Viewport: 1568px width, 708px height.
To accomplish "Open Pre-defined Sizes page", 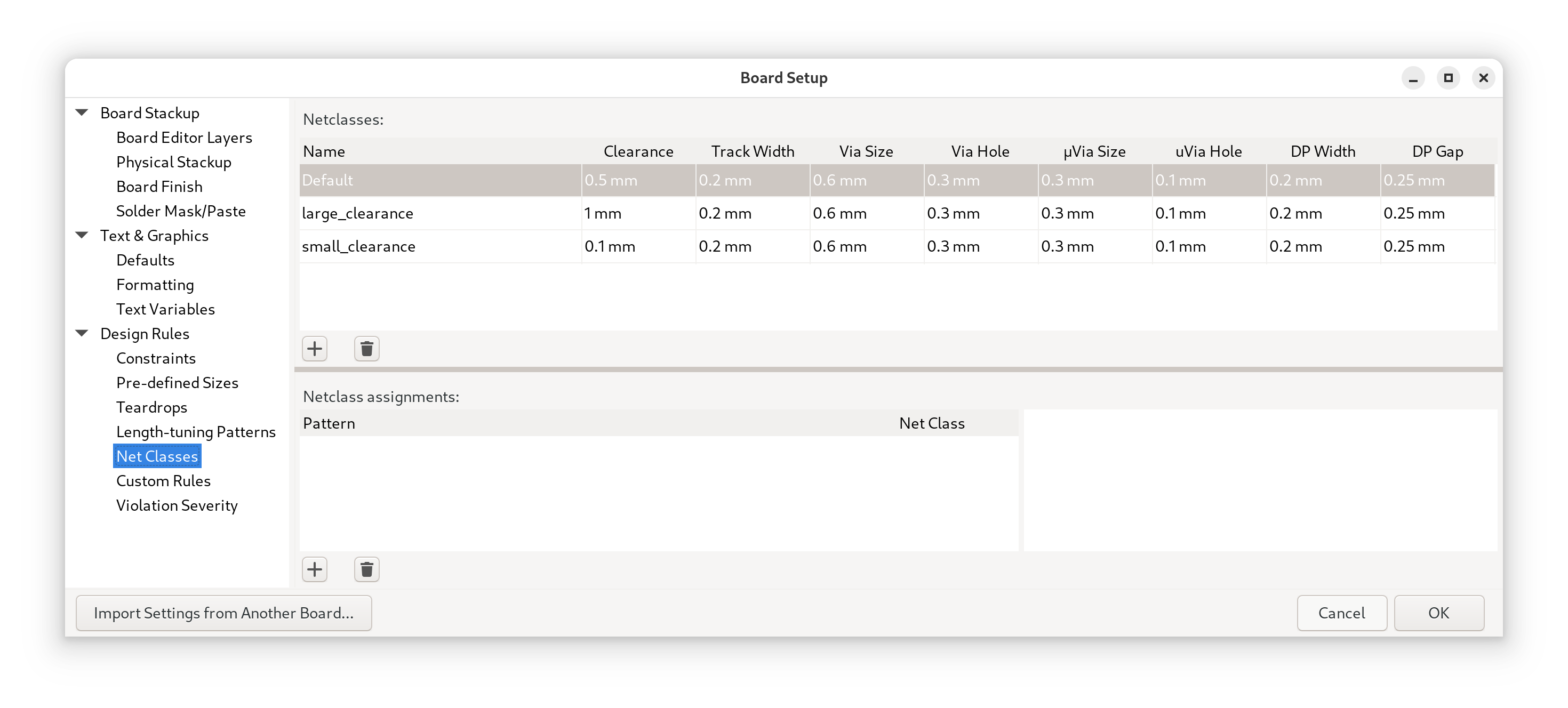I will point(177,383).
